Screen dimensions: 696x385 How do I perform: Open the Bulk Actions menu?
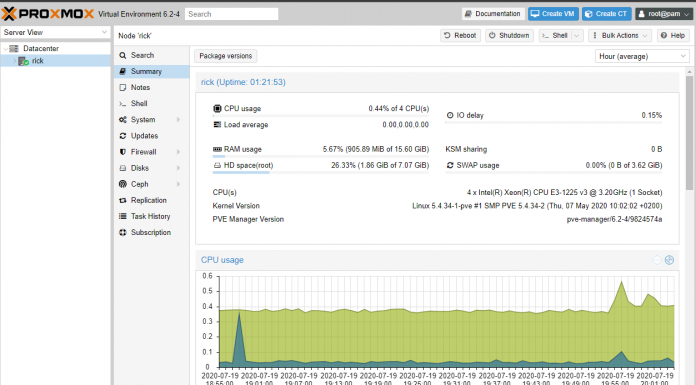pyautogui.click(x=620, y=36)
